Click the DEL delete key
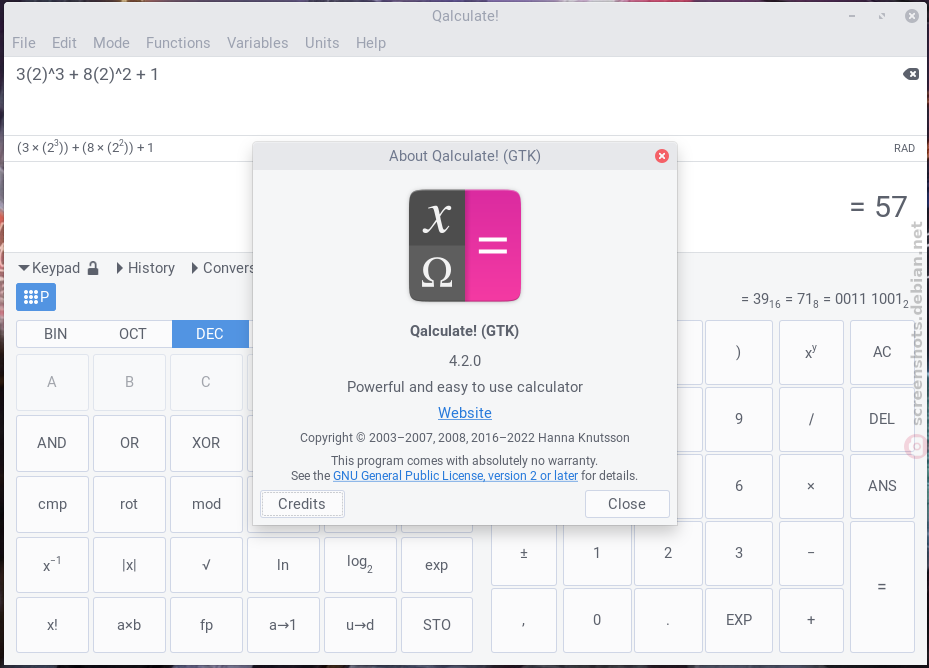 [x=882, y=419]
